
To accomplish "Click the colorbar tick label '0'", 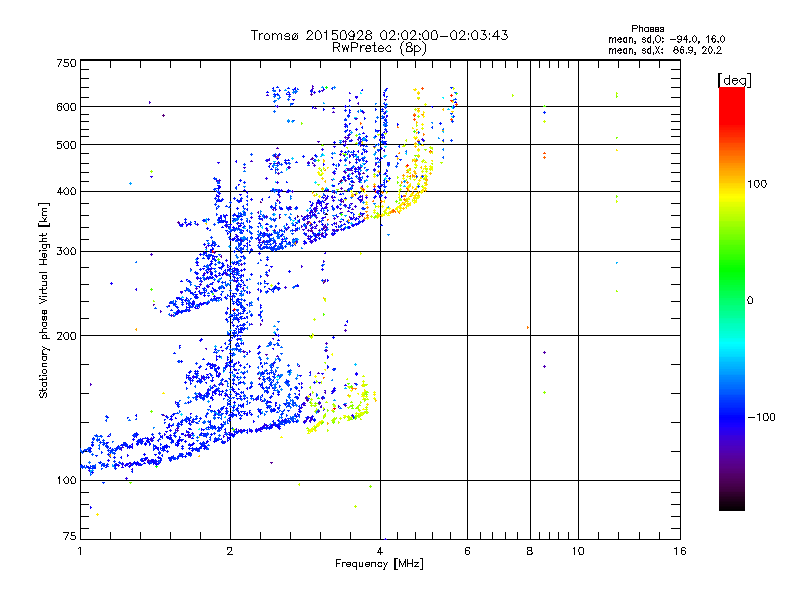I will [x=750, y=301].
